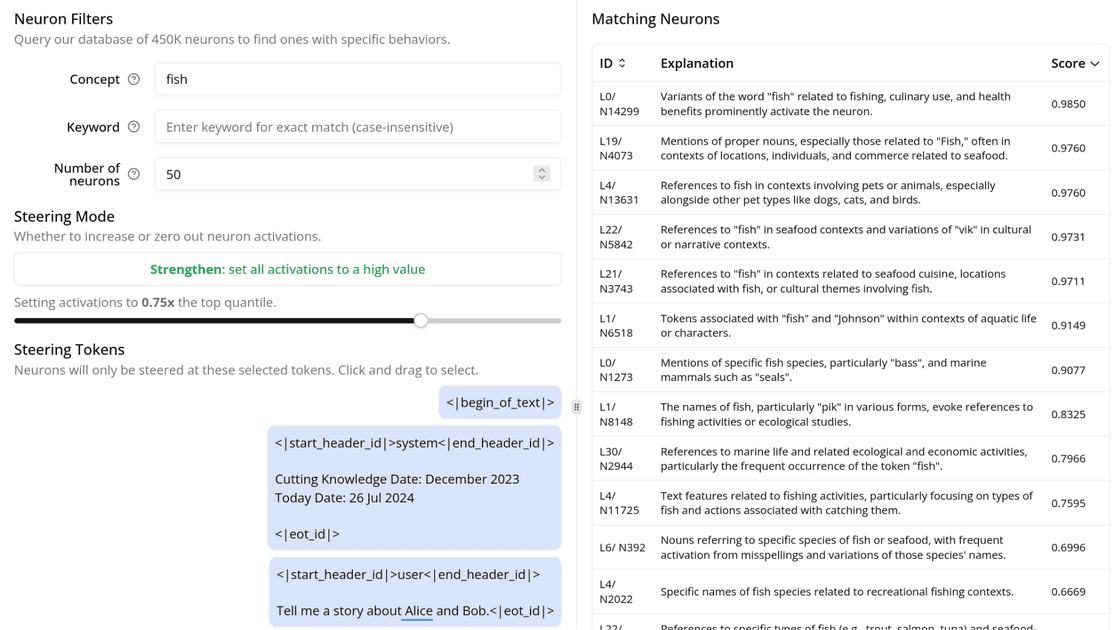Select neuron row L0/N14299
Image resolution: width=1114 pixels, height=630 pixels.
pyautogui.click(x=850, y=104)
